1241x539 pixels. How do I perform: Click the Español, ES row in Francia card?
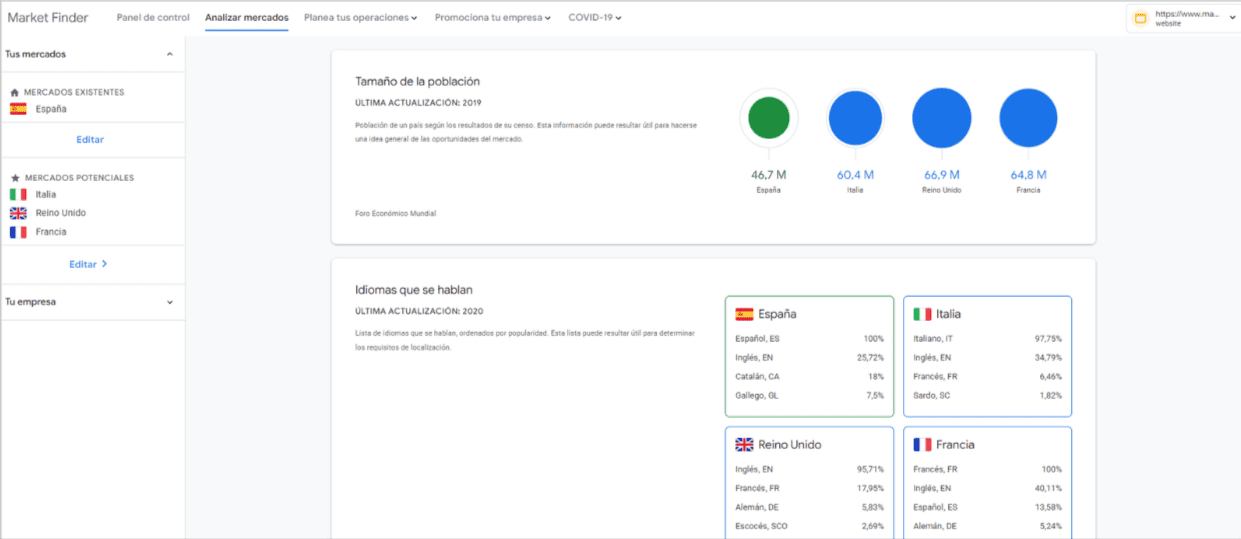click(x=987, y=507)
